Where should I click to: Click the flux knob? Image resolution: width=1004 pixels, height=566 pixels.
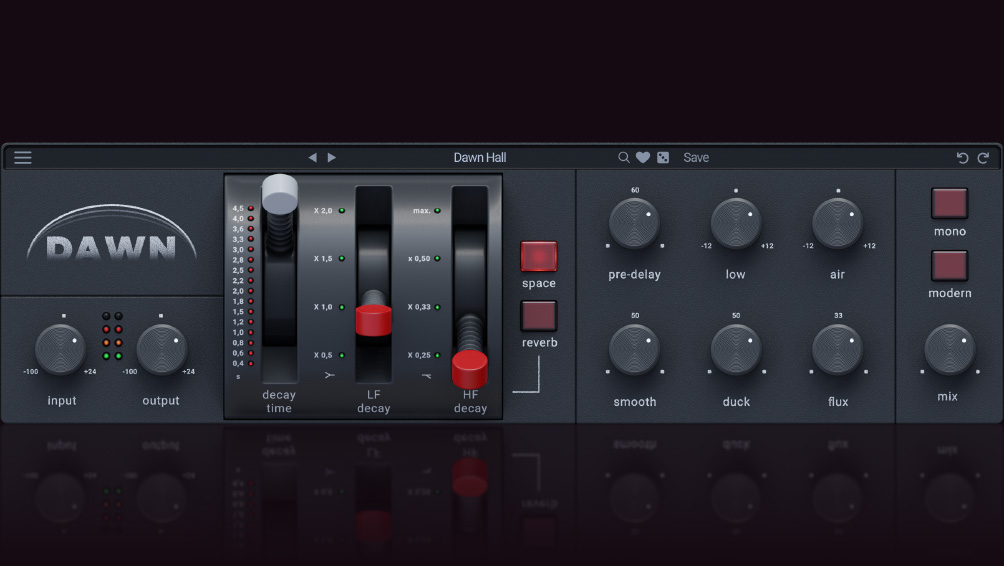(838, 350)
